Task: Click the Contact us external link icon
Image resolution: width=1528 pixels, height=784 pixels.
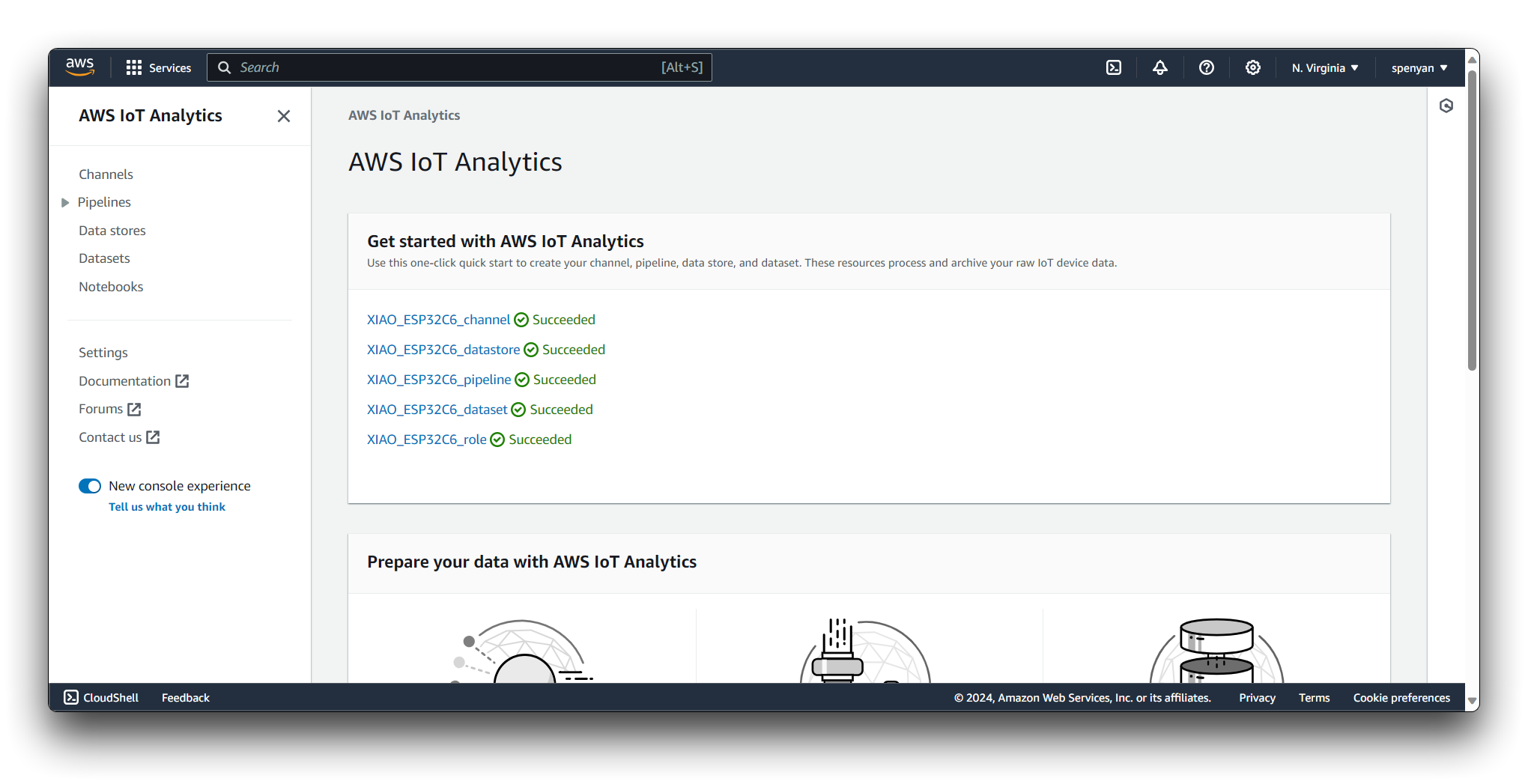Action: (153, 437)
